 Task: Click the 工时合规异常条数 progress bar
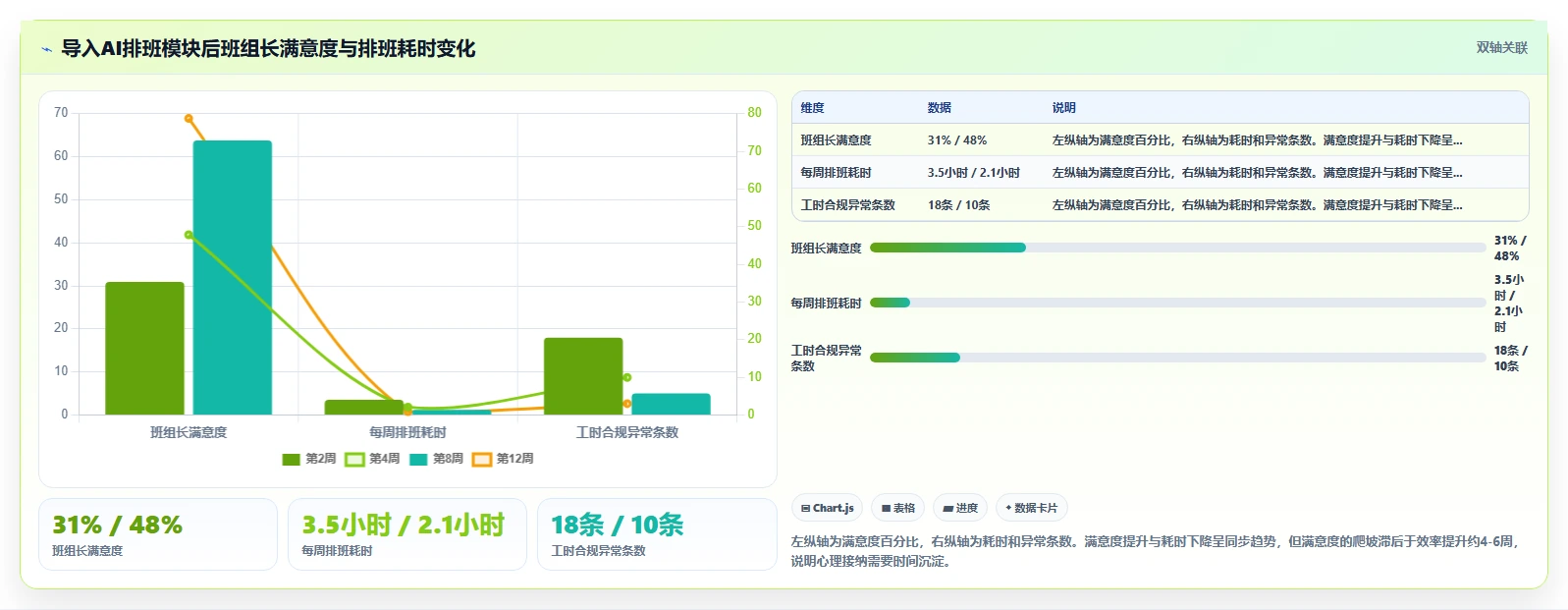pos(1177,358)
